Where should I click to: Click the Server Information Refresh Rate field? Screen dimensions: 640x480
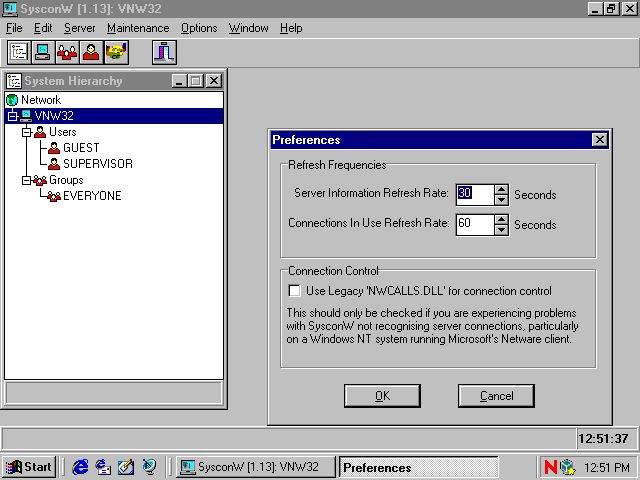(x=475, y=195)
